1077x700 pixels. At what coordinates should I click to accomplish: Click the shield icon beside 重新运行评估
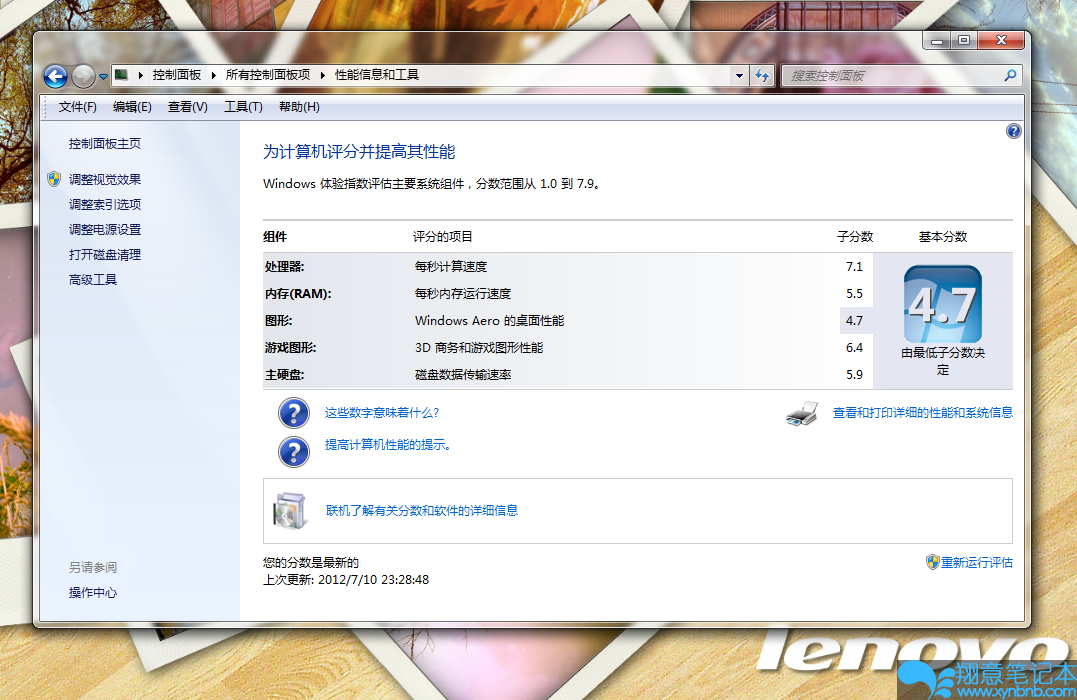click(x=932, y=563)
